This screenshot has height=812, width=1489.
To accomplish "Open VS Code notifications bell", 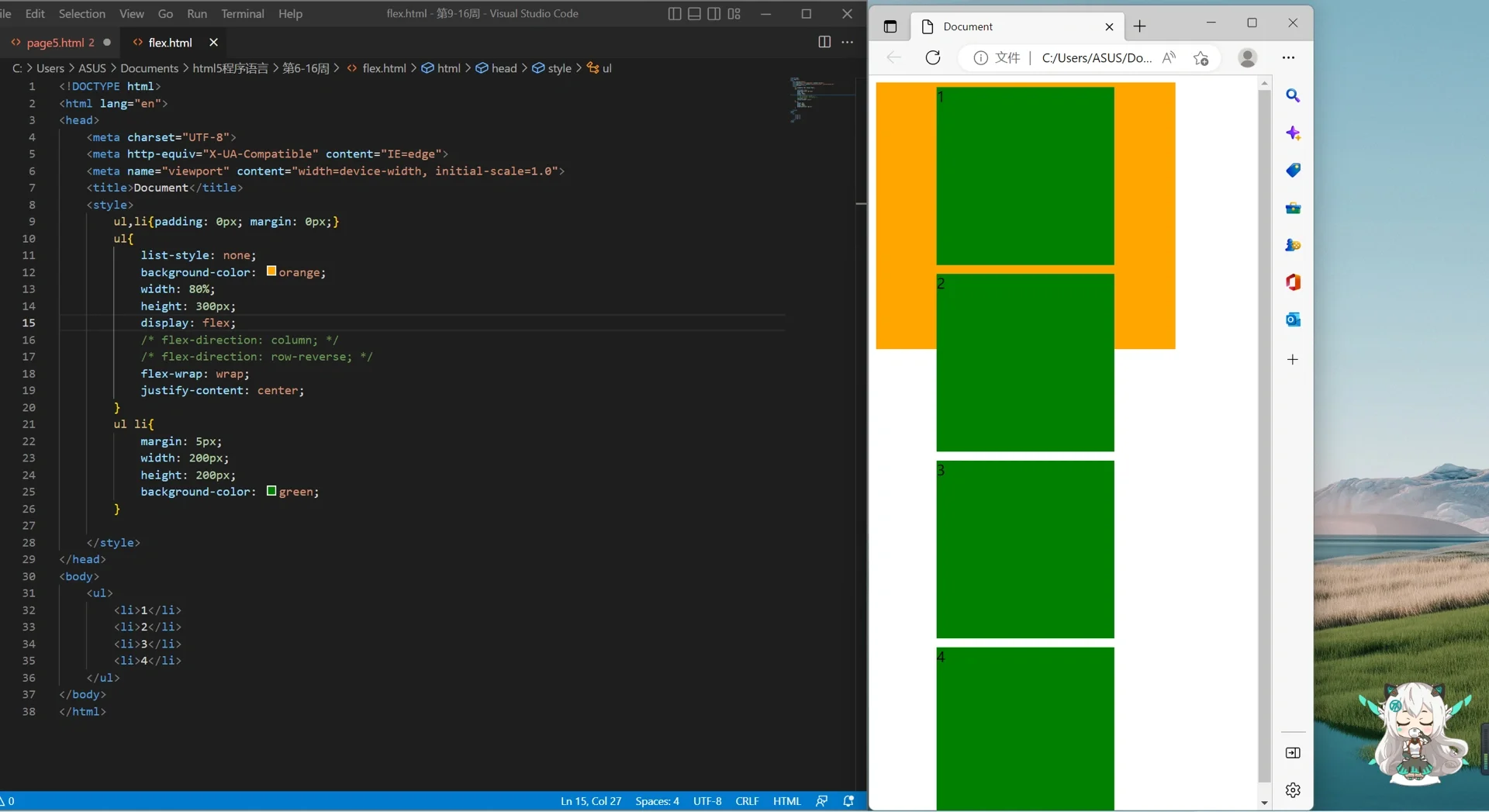I will [x=849, y=800].
